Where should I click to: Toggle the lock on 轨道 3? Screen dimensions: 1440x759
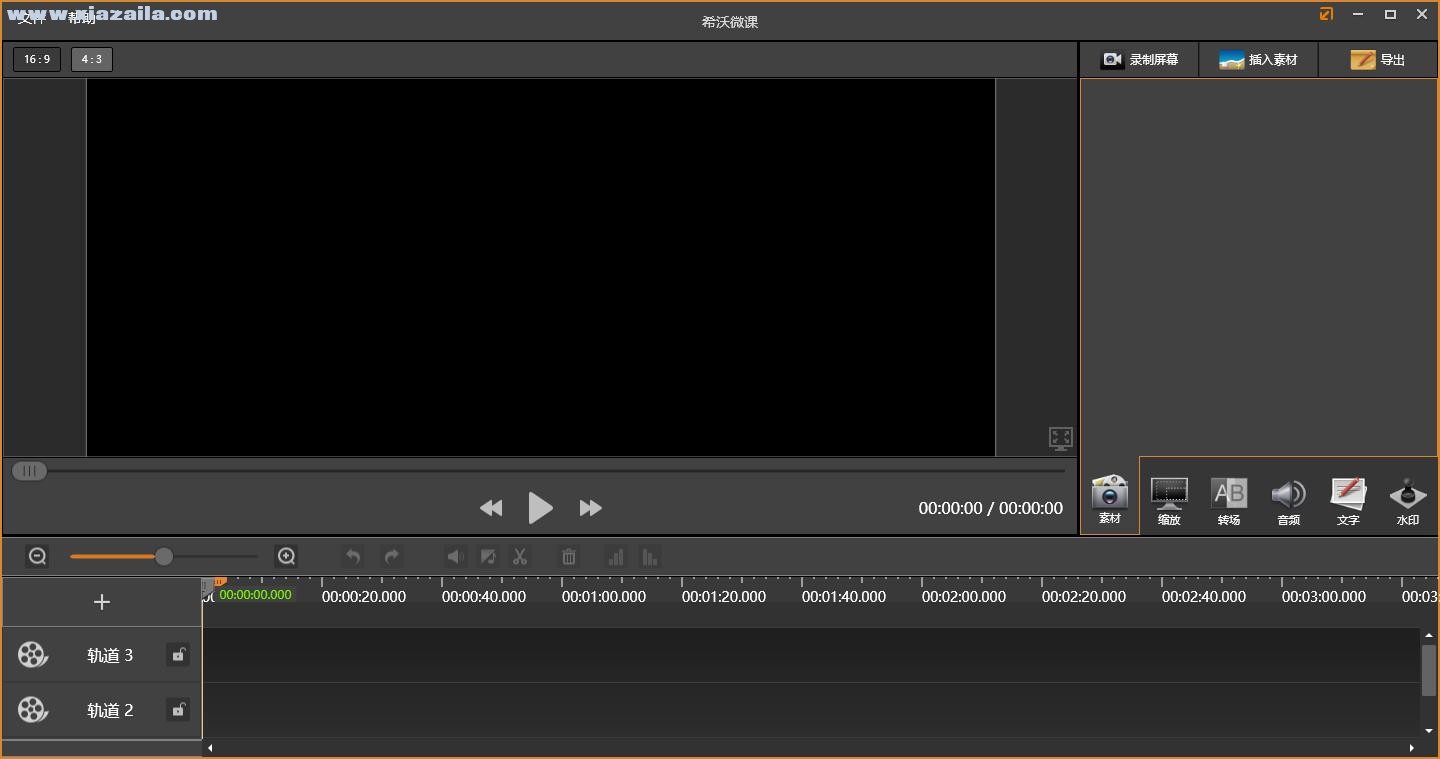click(x=178, y=655)
